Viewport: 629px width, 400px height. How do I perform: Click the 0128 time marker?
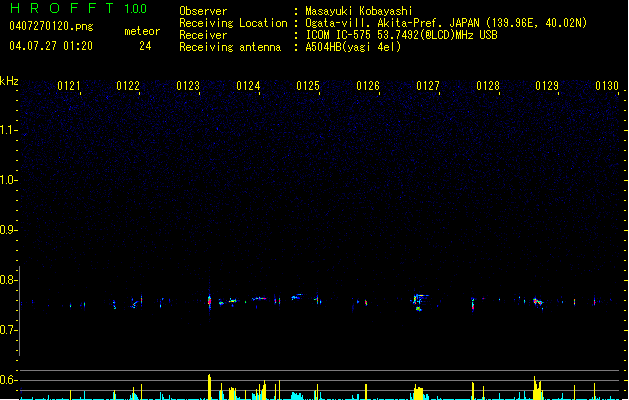coord(488,86)
